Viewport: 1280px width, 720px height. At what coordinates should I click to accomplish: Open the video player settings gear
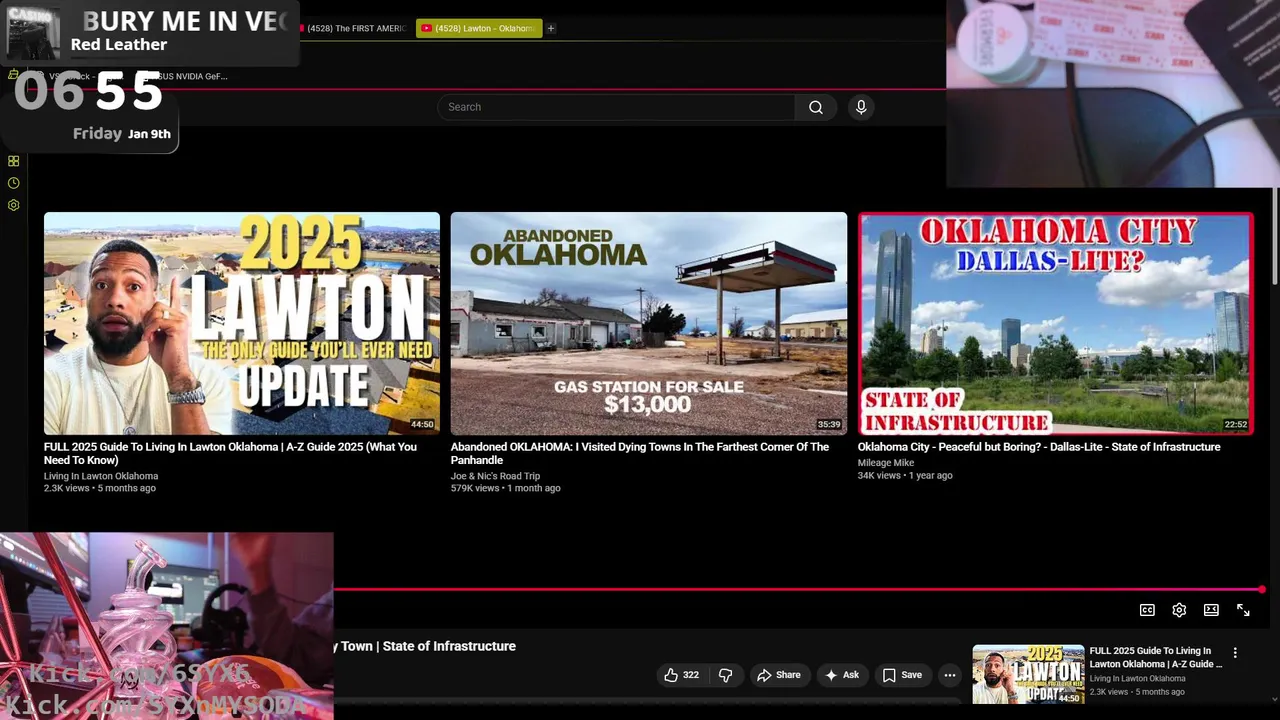1179,610
